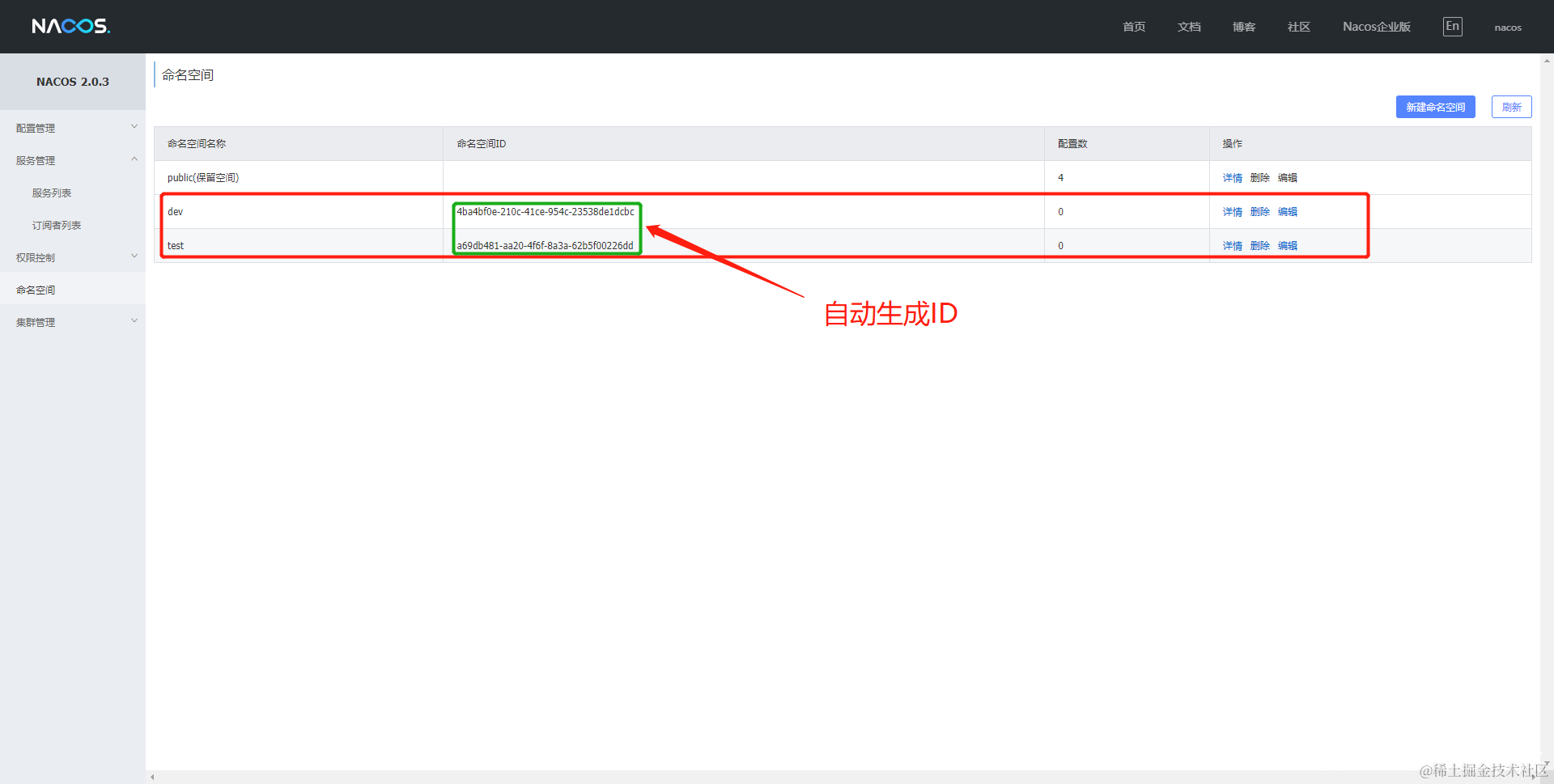Open 文档 in top navigation
1554x784 pixels.
coord(1189,27)
